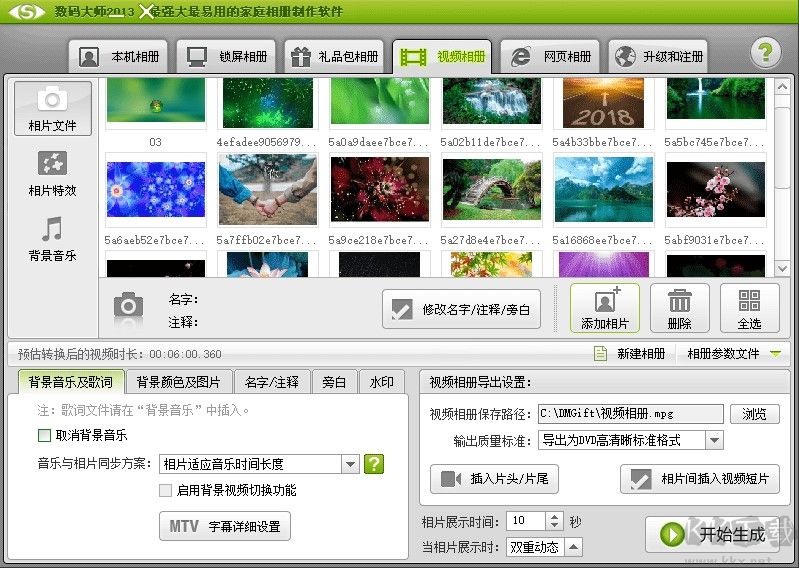Image resolution: width=799 pixels, height=568 pixels.
Task: Select waterfall thumbnail 5a02b11de7bce7
Action: coord(492,100)
